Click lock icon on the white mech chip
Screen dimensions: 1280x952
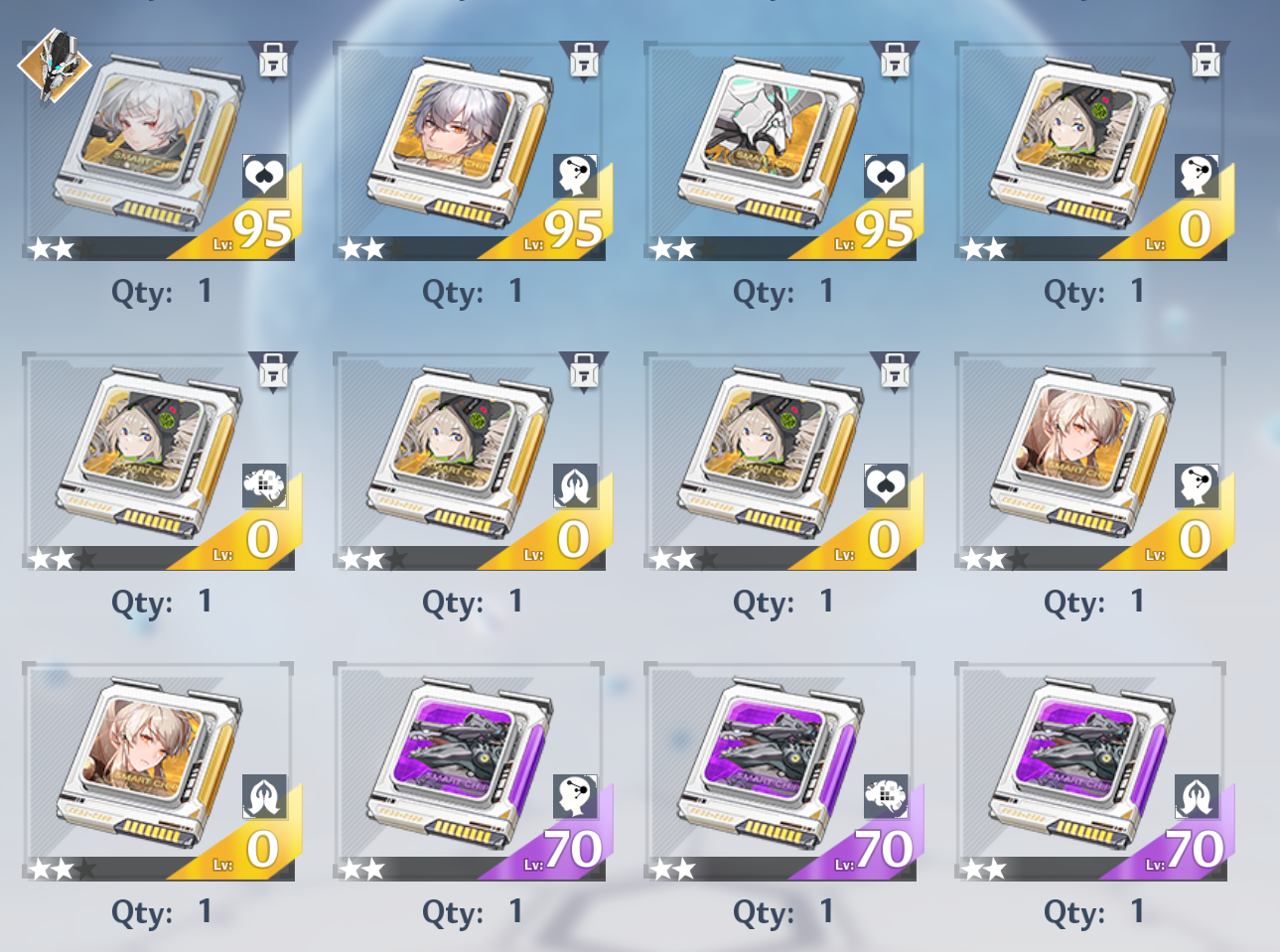(895, 62)
